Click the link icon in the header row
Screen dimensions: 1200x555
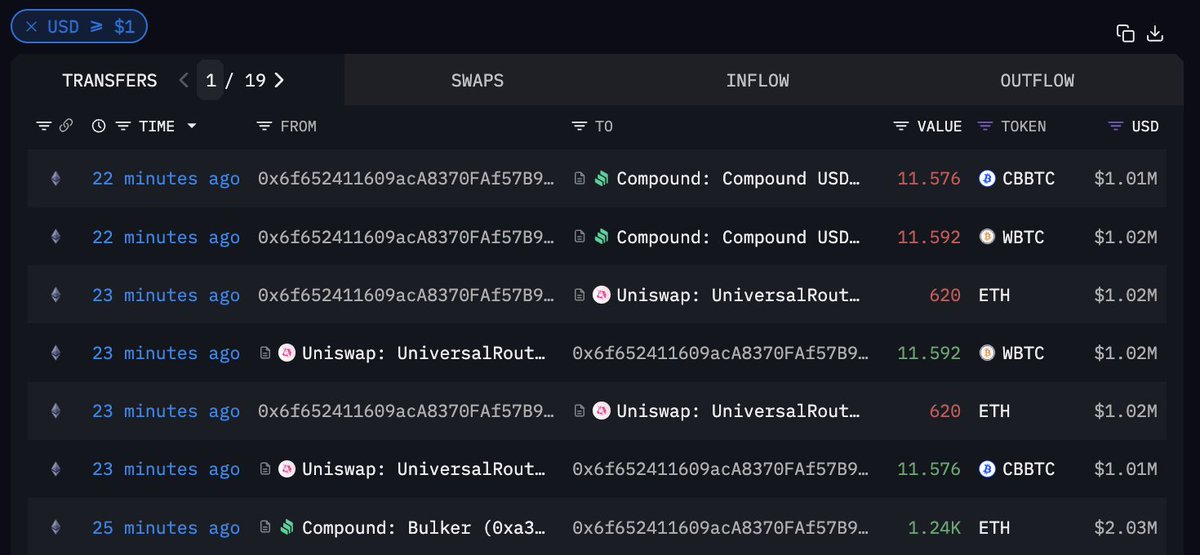(66, 126)
